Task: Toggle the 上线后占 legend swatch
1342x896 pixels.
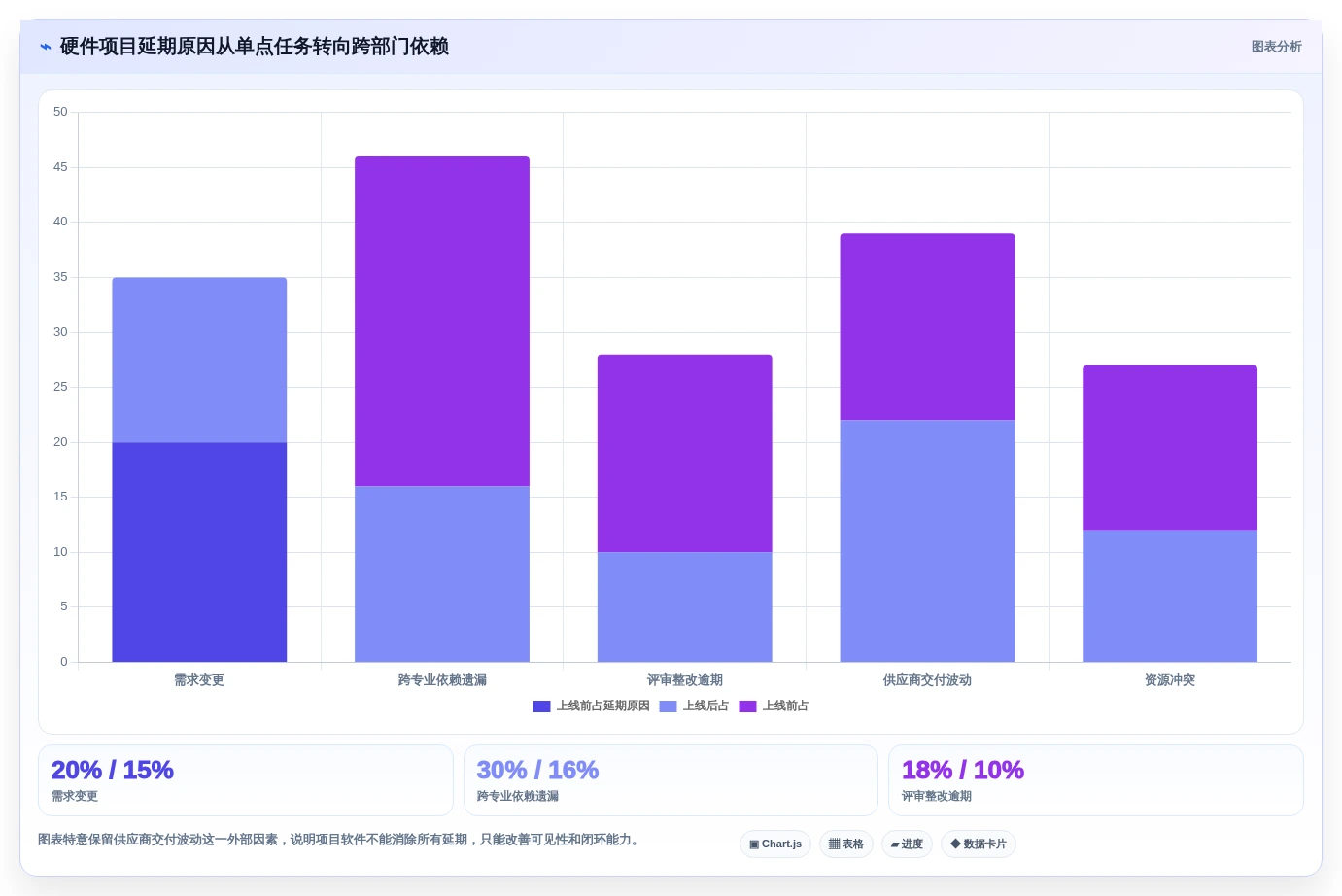Action: pos(668,706)
